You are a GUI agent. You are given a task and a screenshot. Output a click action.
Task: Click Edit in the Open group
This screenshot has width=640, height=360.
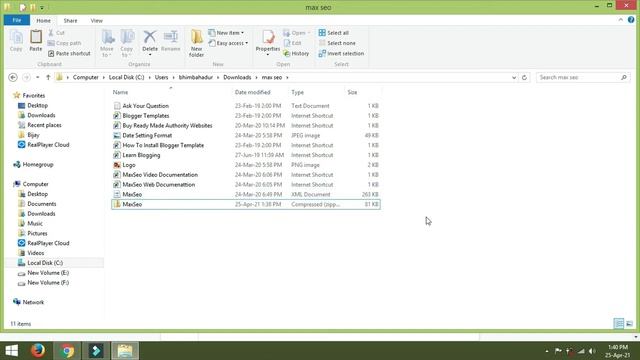pos(292,43)
